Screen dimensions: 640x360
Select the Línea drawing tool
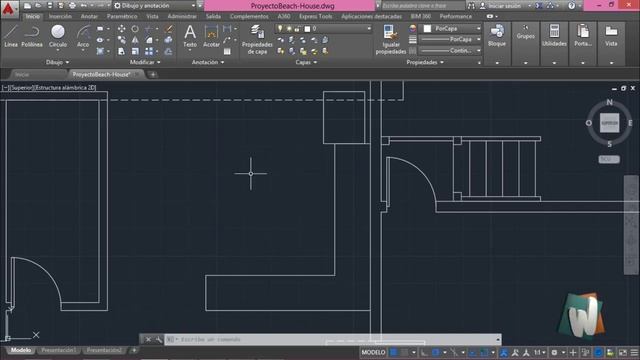[x=11, y=36]
